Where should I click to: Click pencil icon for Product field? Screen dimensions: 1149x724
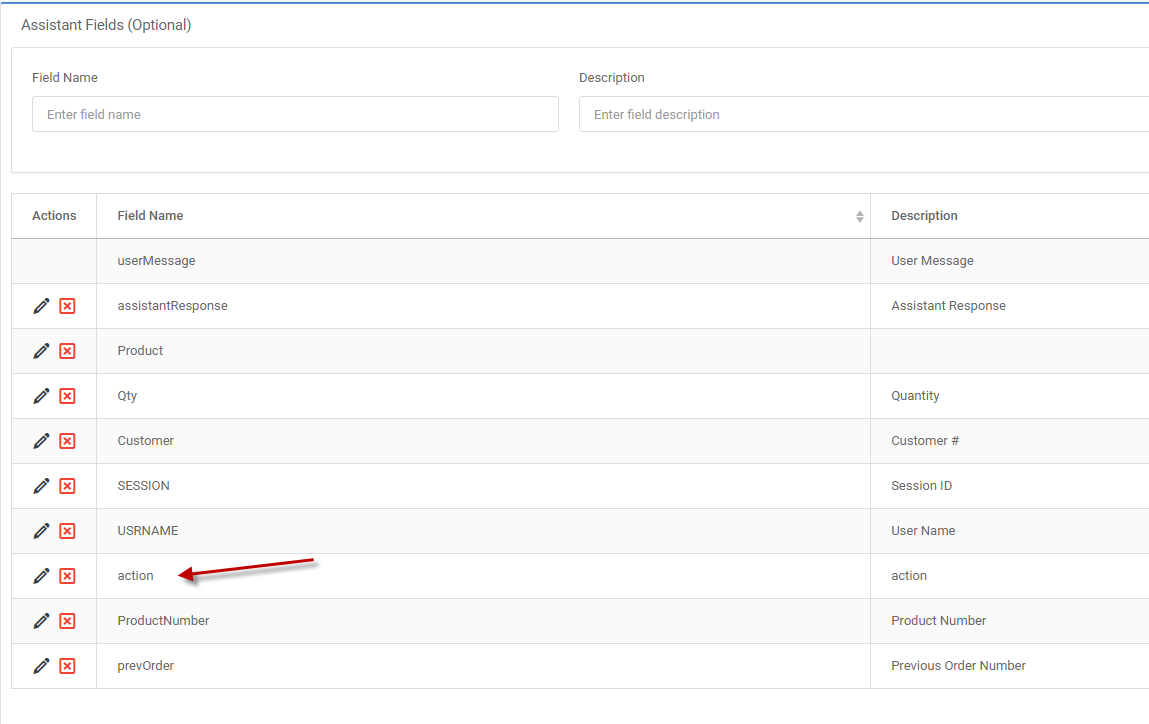[41, 351]
